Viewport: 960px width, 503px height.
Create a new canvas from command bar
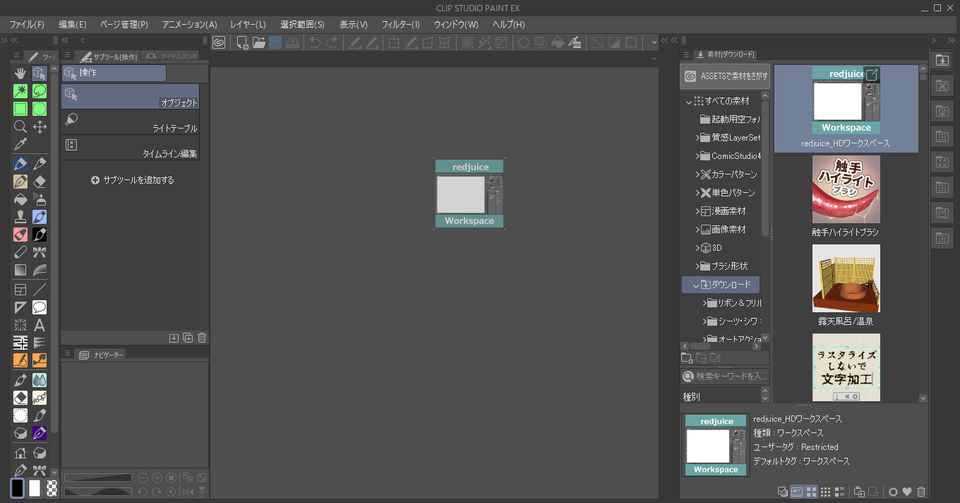pyautogui.click(x=242, y=42)
